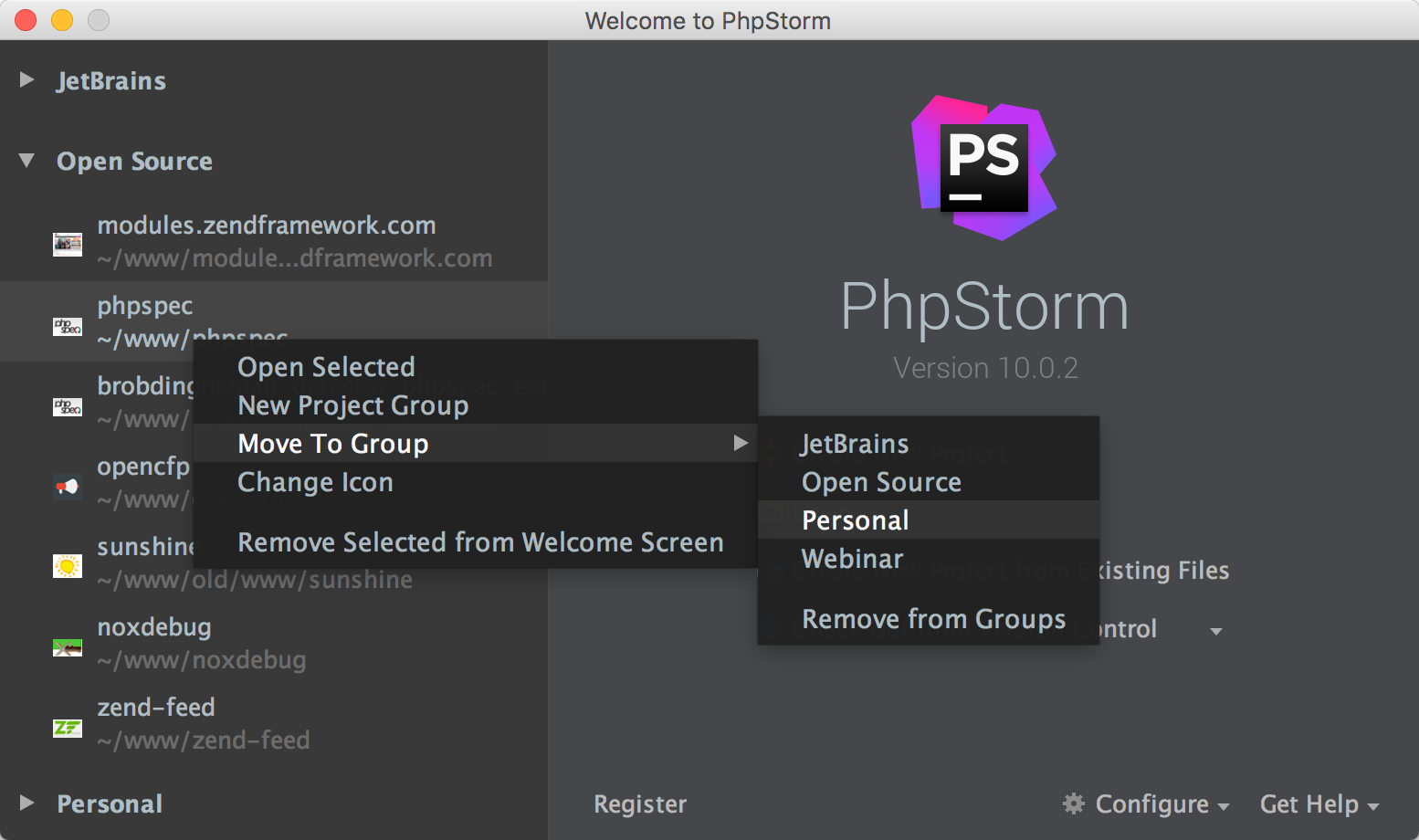Select the noxdebug project
This screenshot has height=840, width=1419.
(274, 643)
